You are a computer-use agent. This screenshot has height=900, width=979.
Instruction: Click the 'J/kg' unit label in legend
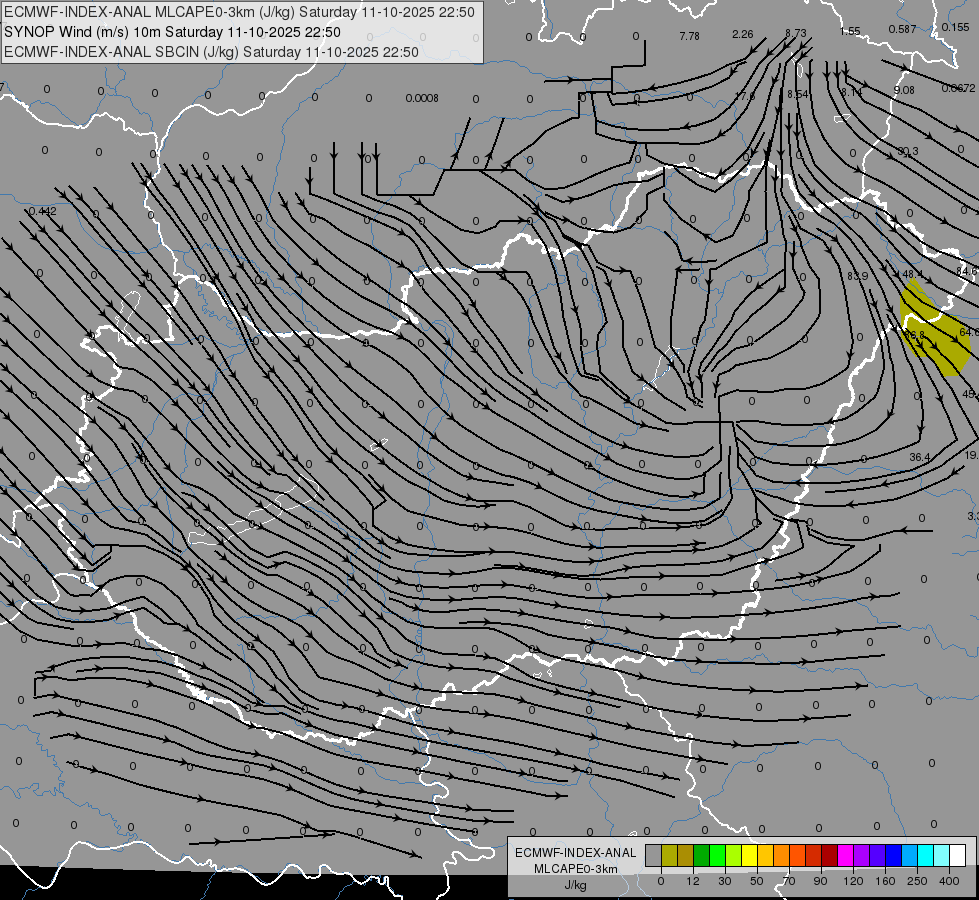[575, 885]
